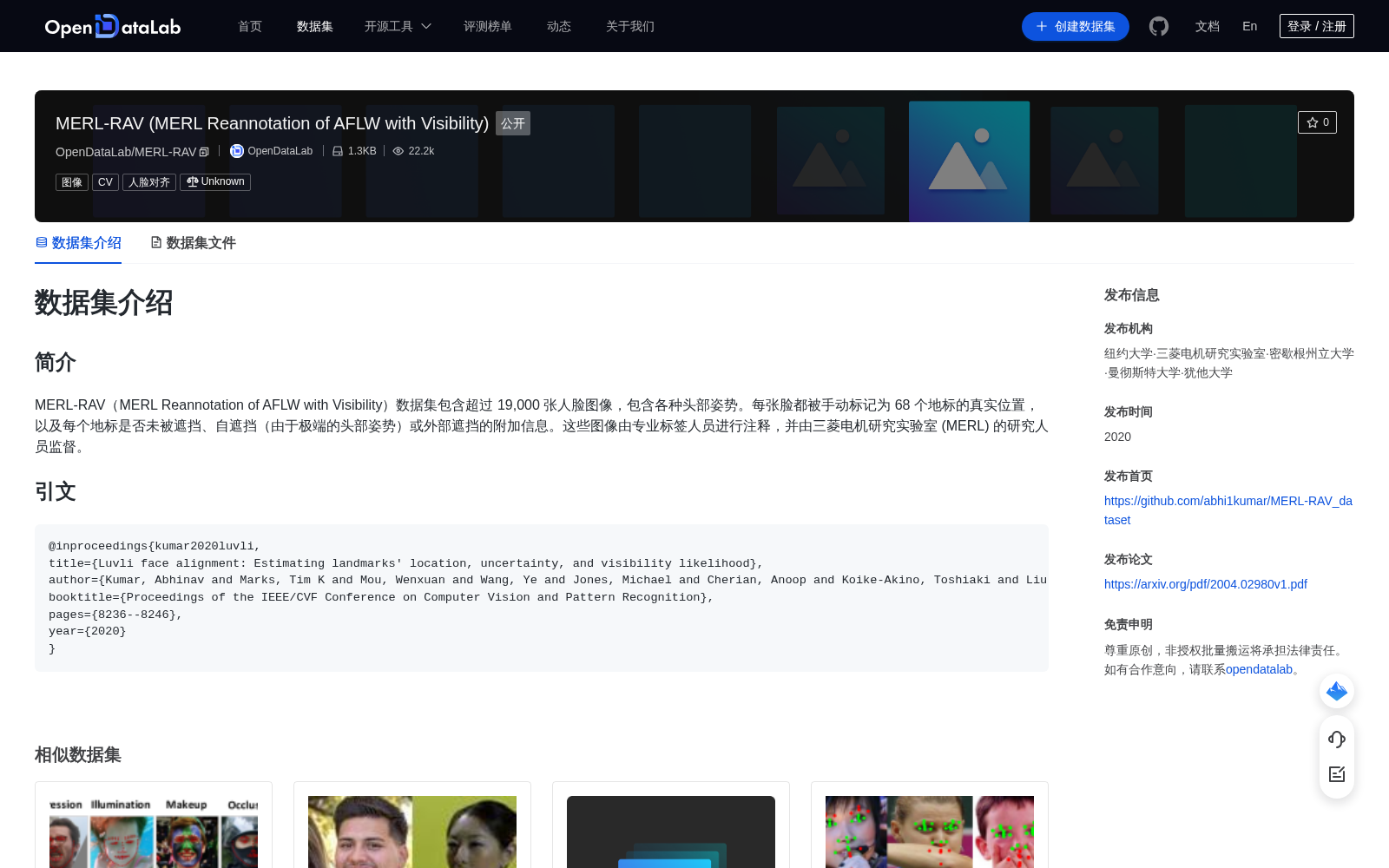
Task: Open the 动态 nav item
Action: pyautogui.click(x=559, y=26)
